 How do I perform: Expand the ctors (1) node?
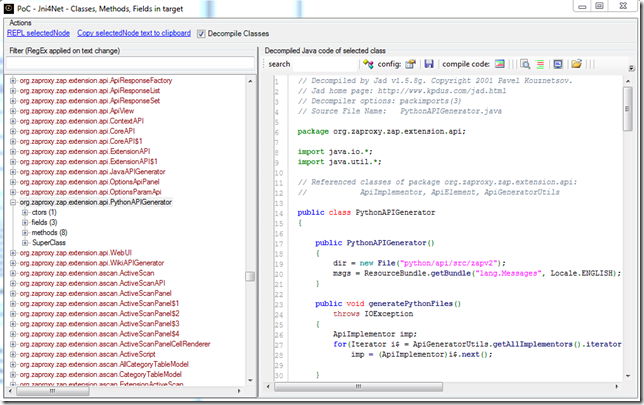coord(25,213)
